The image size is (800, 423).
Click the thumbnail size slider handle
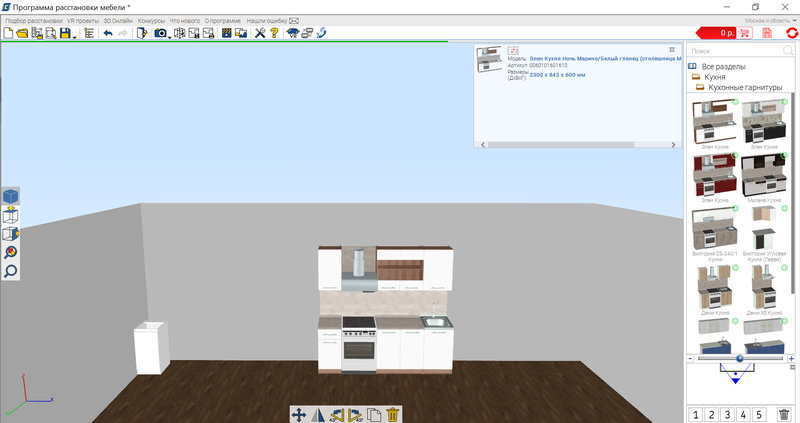pos(739,359)
